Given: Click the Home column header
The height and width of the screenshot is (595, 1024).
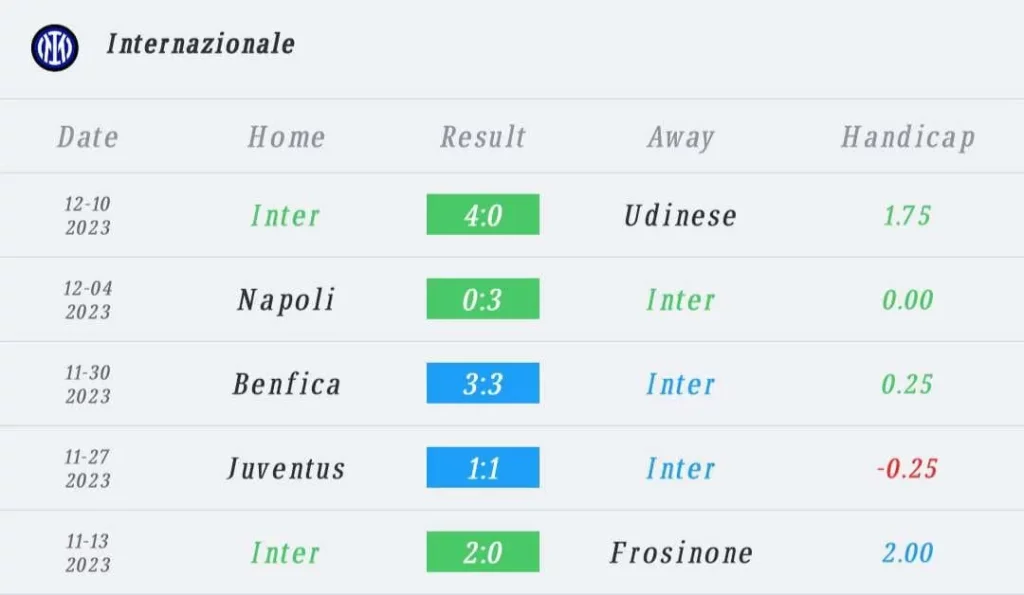Looking at the screenshot, I should tap(286, 137).
